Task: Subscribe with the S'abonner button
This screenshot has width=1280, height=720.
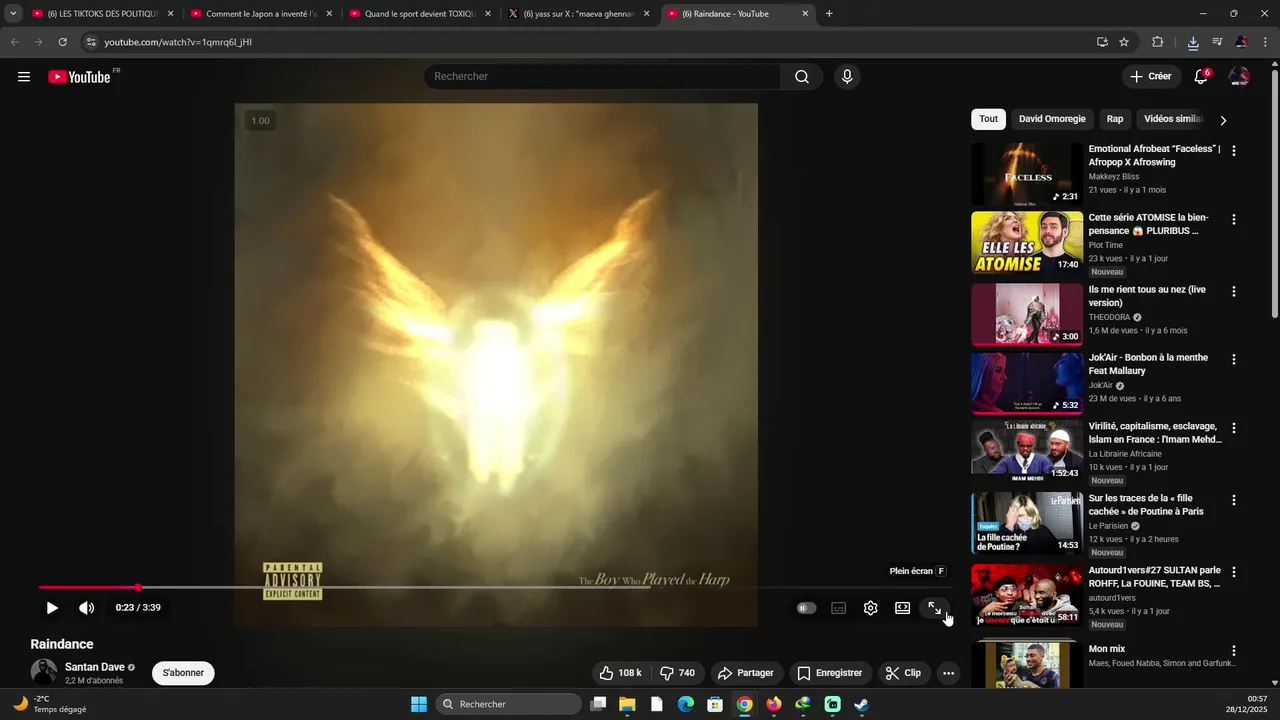Action: 183,673
